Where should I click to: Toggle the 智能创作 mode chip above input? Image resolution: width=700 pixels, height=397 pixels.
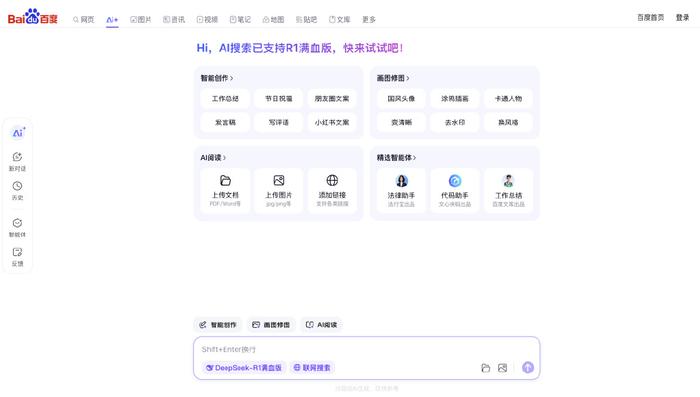[x=218, y=325]
